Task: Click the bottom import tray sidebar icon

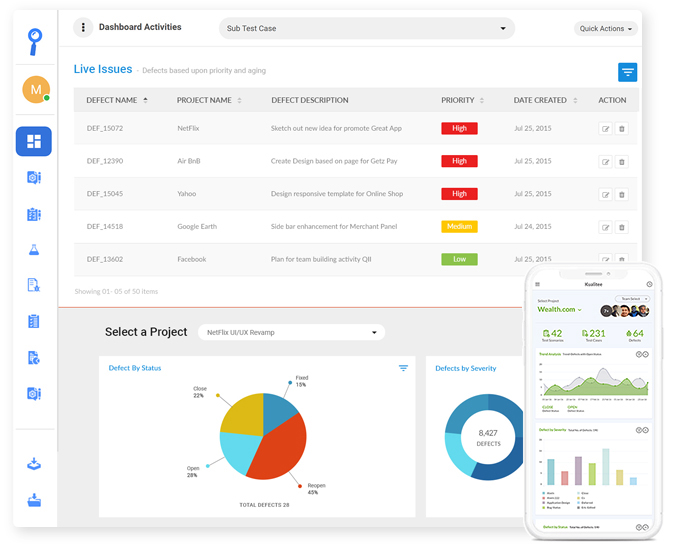Action: (34, 500)
